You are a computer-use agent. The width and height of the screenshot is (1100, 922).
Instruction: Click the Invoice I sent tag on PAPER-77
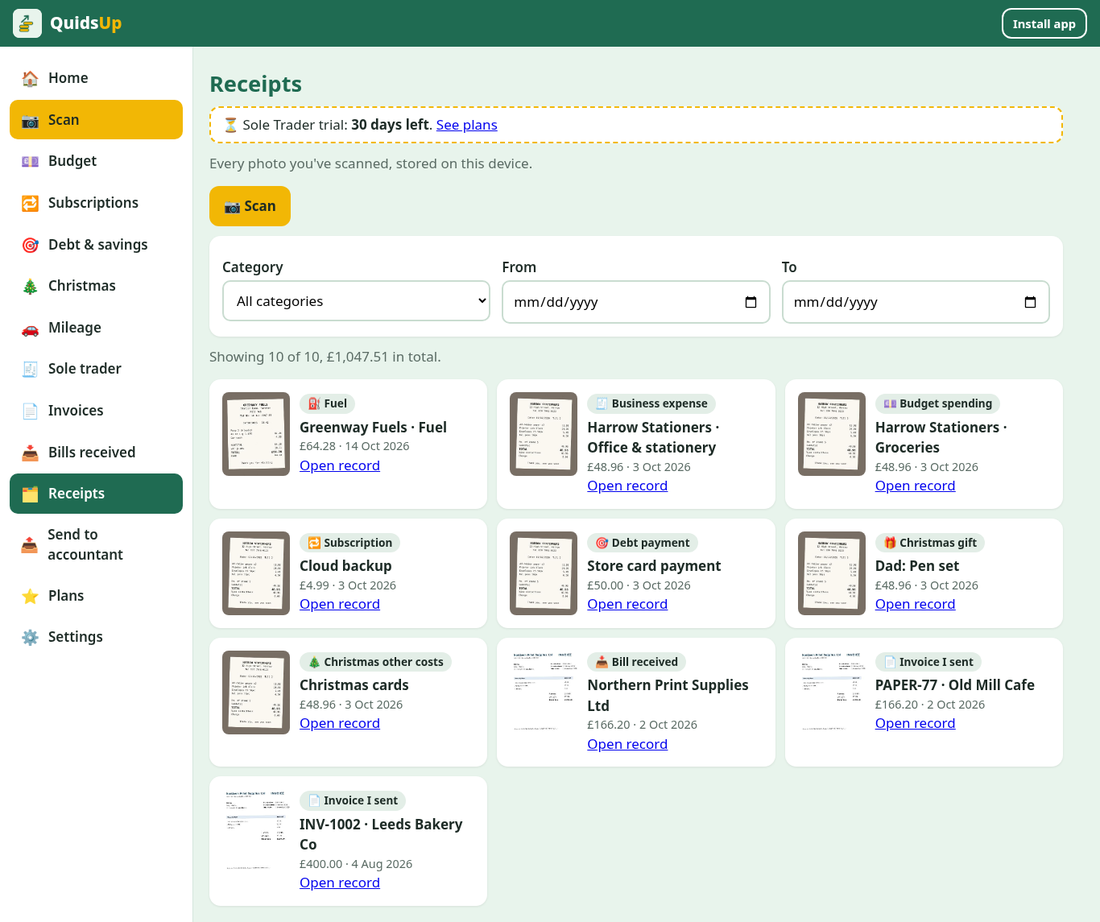tap(928, 662)
